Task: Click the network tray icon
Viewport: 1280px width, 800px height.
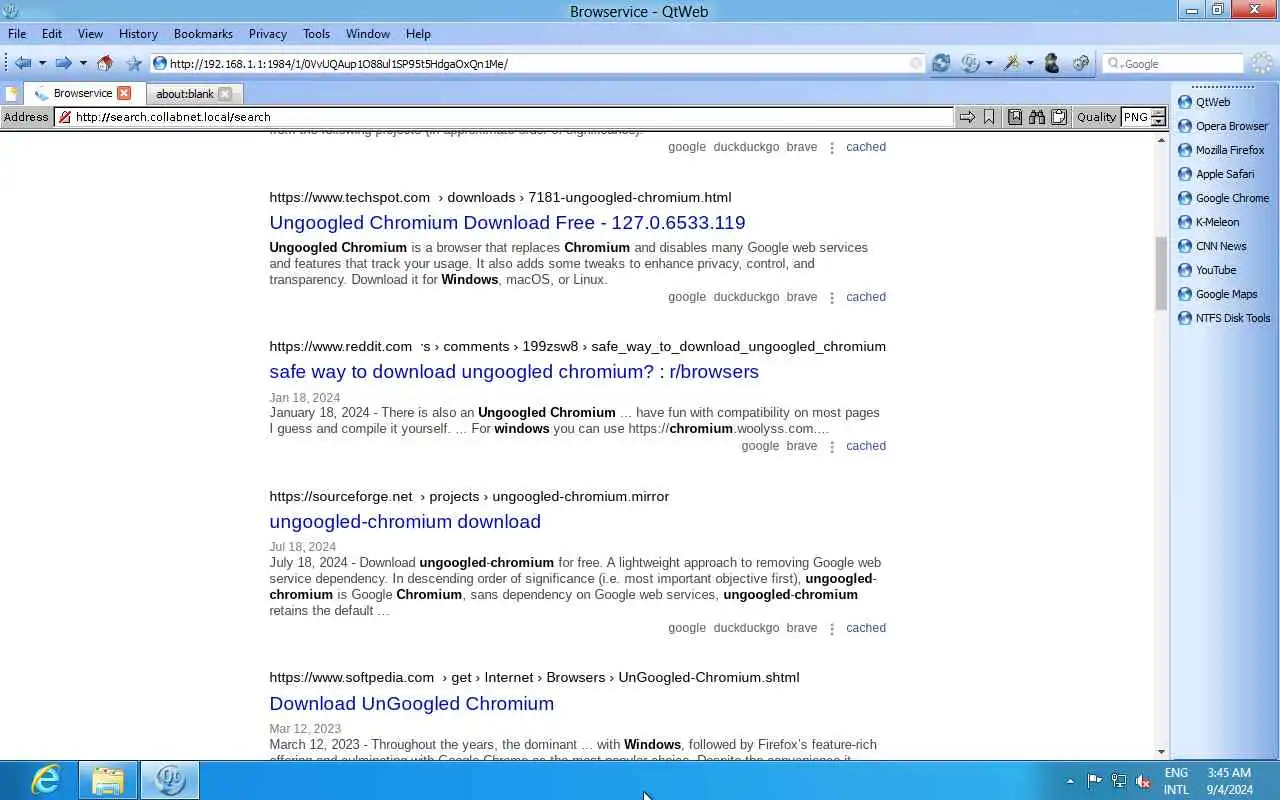Action: click(1119, 781)
